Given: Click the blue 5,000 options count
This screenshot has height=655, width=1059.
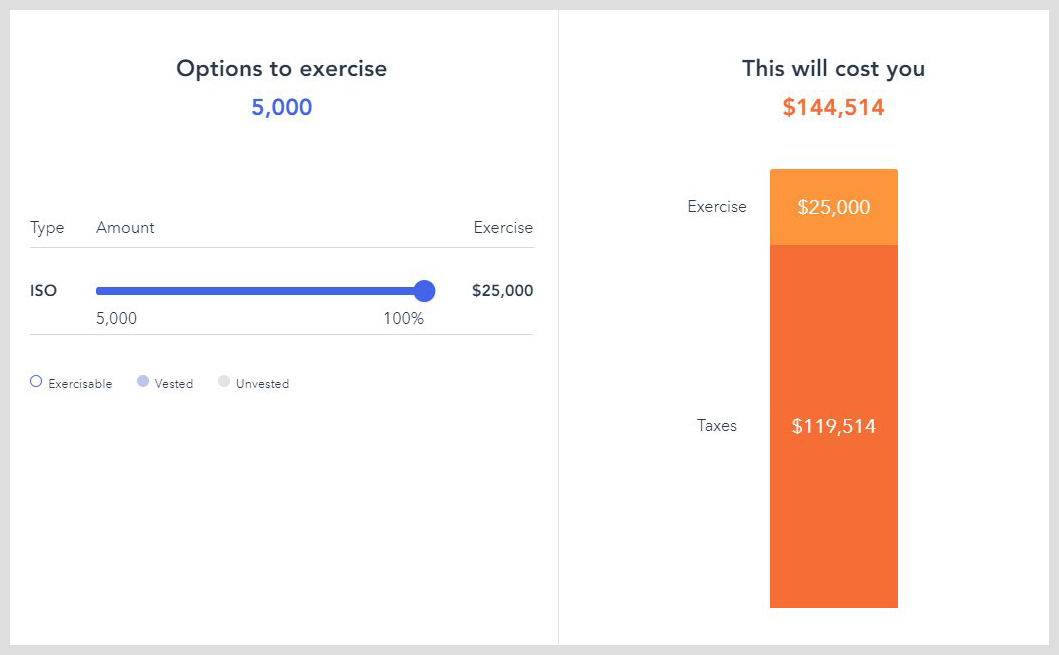Looking at the screenshot, I should [281, 106].
